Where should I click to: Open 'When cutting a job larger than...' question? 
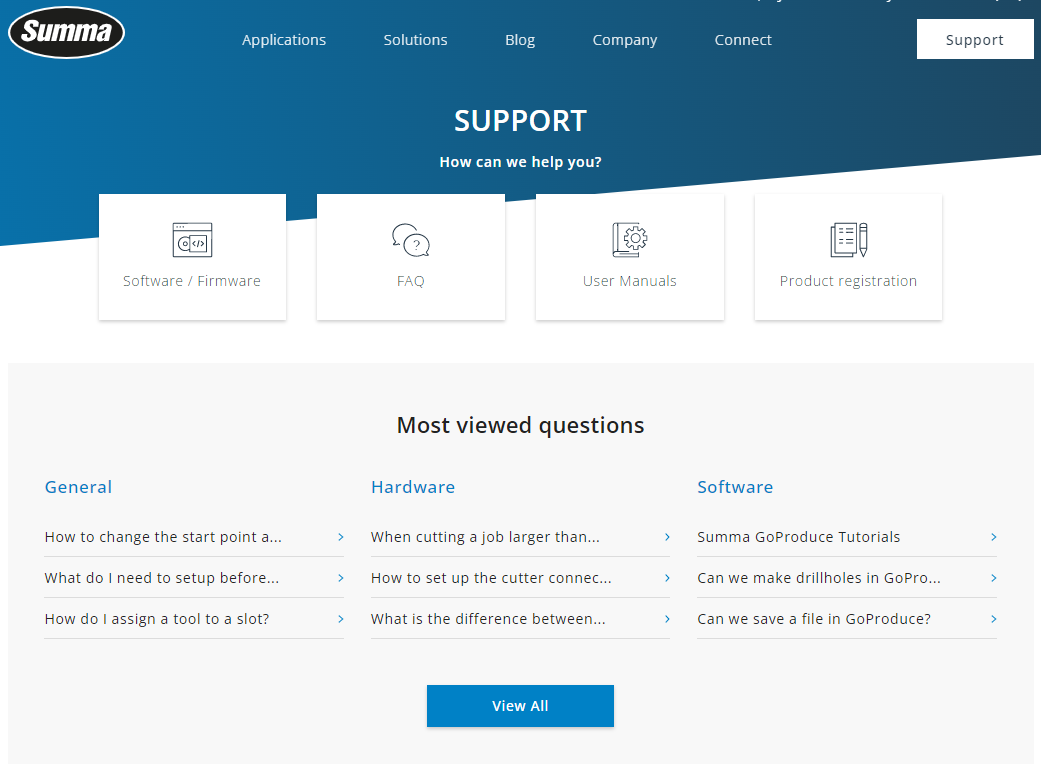click(x=520, y=537)
